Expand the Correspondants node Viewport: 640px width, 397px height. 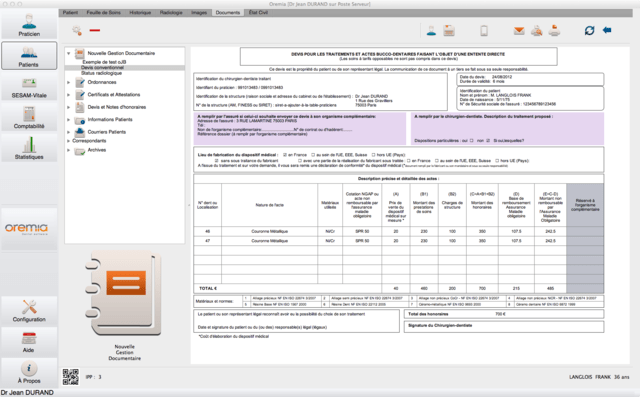click(x=69, y=141)
